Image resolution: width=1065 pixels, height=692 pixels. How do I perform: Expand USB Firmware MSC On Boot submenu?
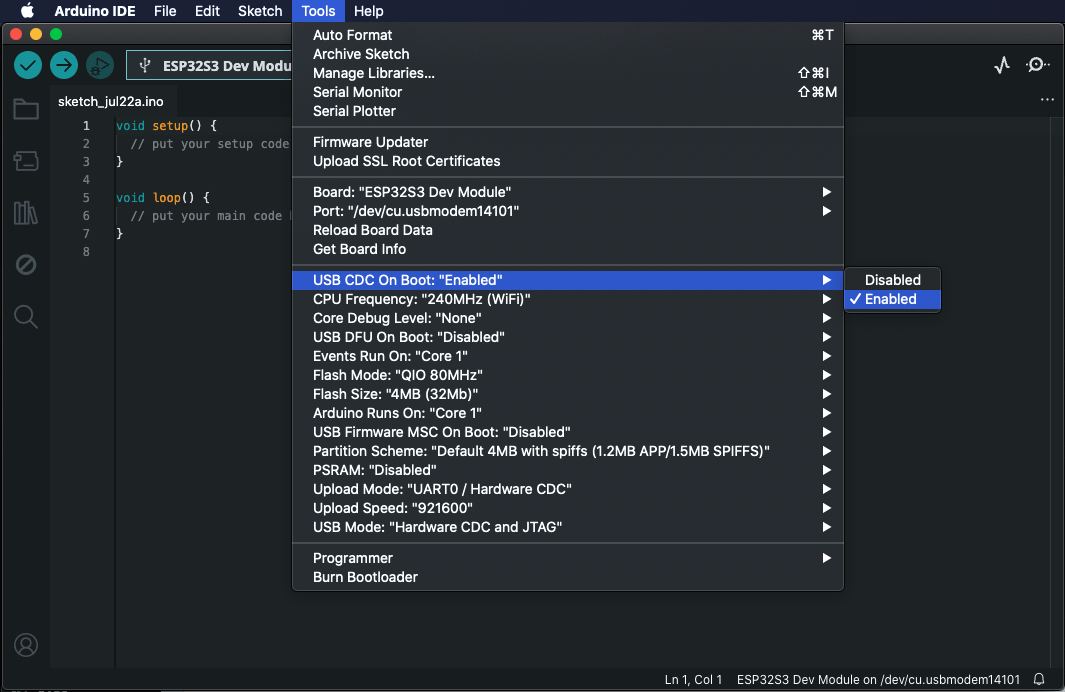point(568,432)
